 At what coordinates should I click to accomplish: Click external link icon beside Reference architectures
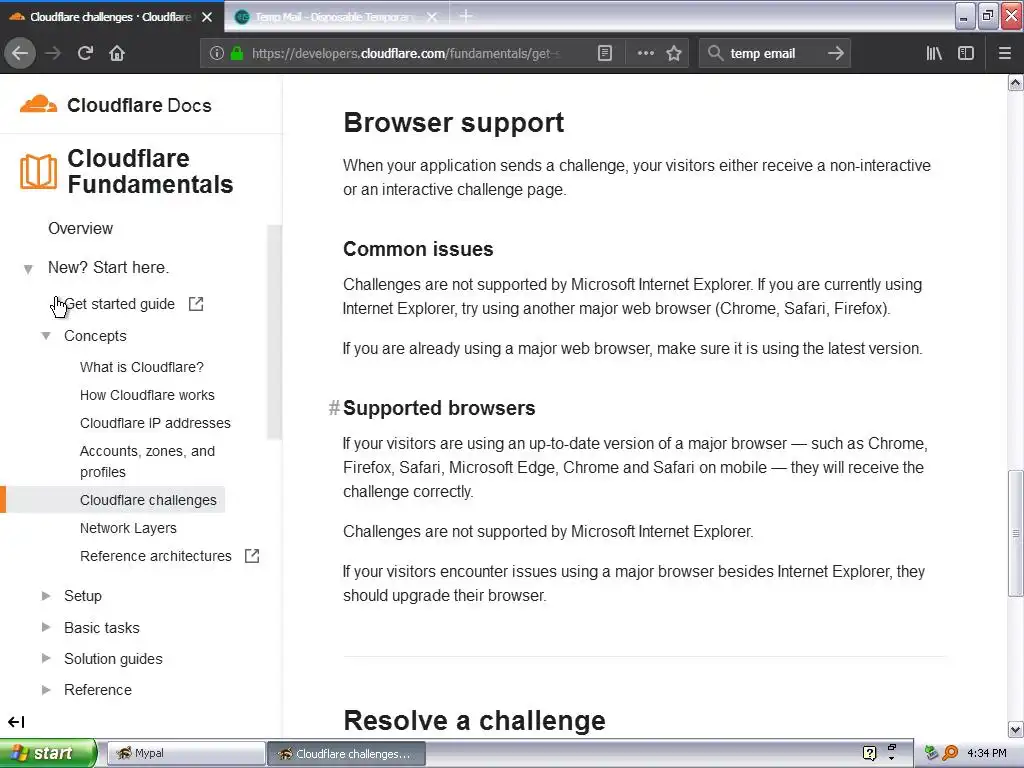pos(252,556)
